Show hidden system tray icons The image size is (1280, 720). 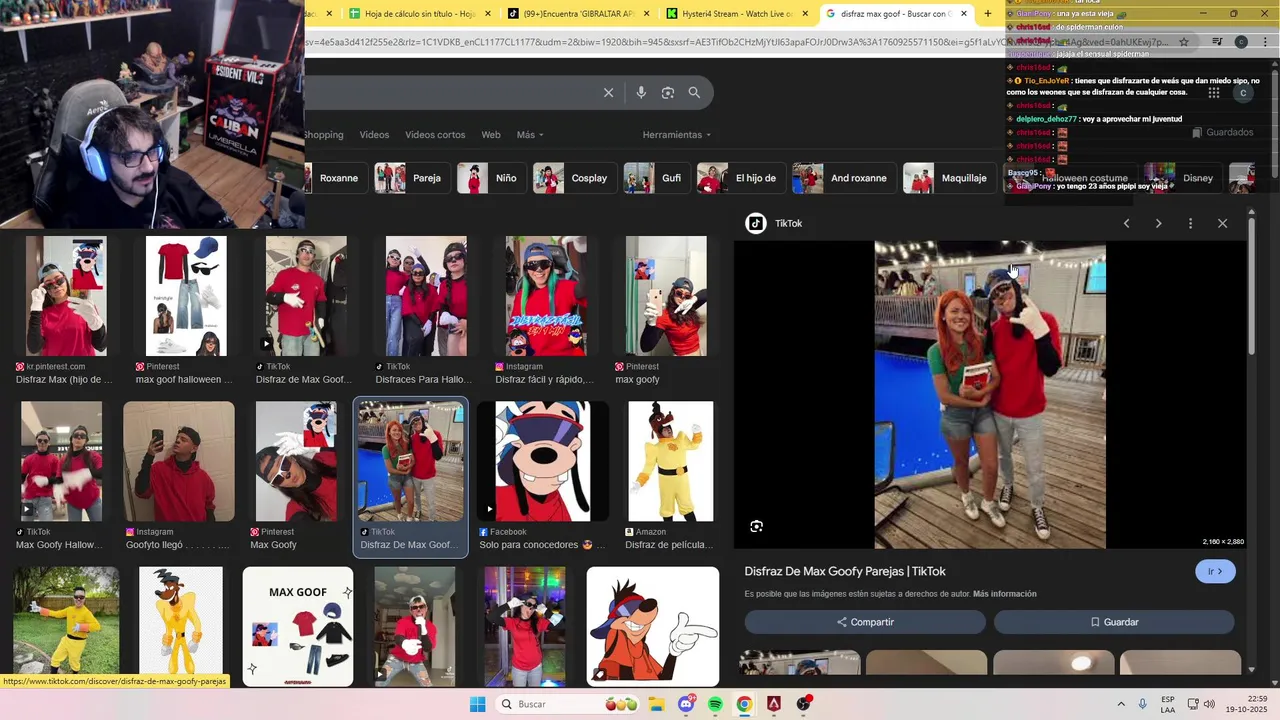pos(1121,704)
